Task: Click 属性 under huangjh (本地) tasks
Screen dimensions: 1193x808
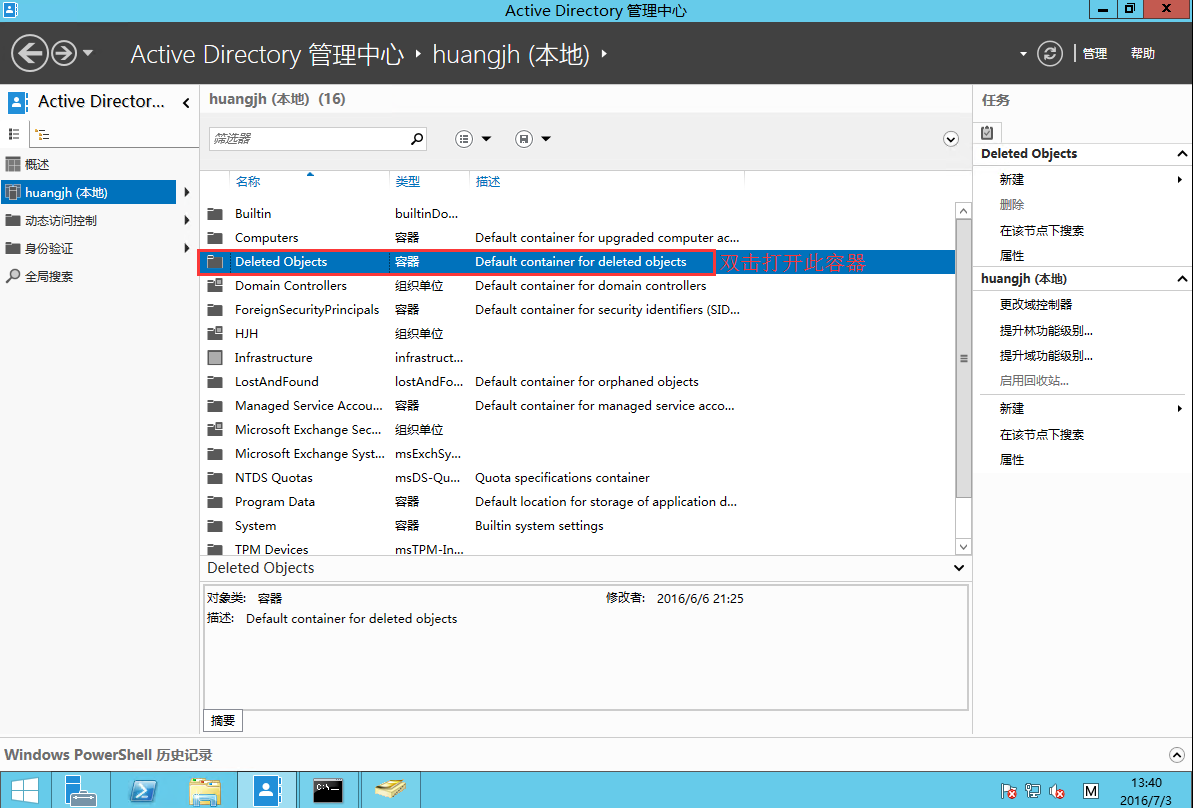Action: [x=1012, y=460]
